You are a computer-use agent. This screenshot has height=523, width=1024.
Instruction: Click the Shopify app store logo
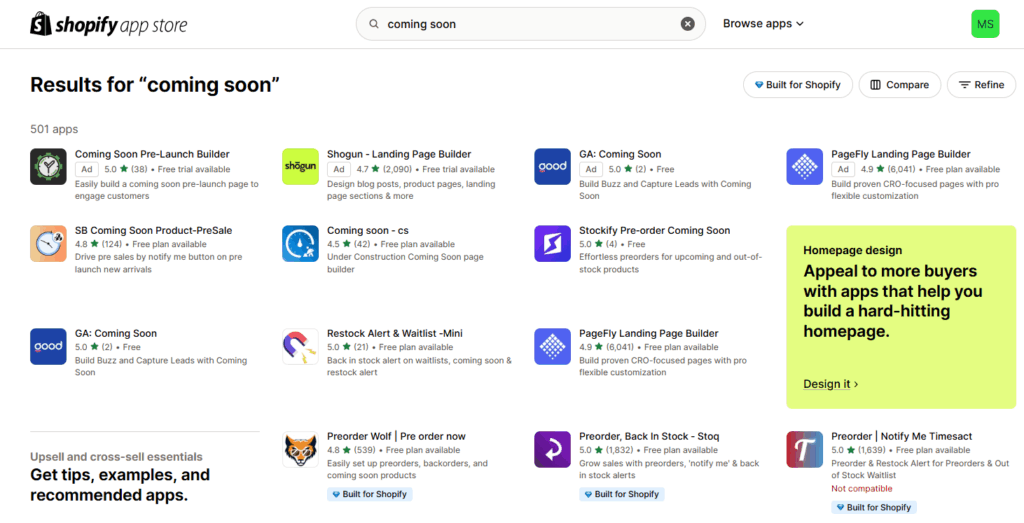click(x=108, y=24)
